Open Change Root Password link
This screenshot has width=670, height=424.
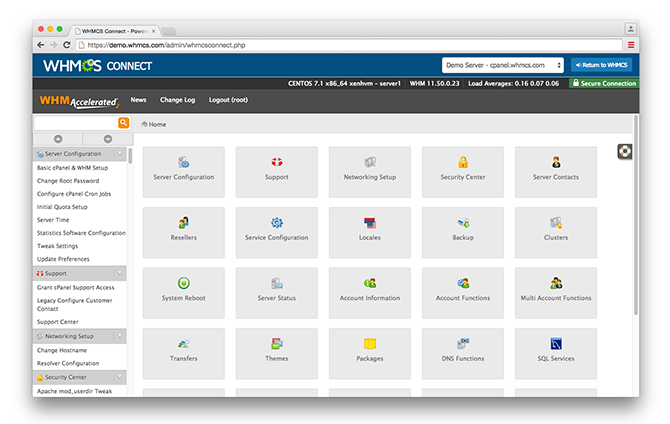(x=68, y=181)
